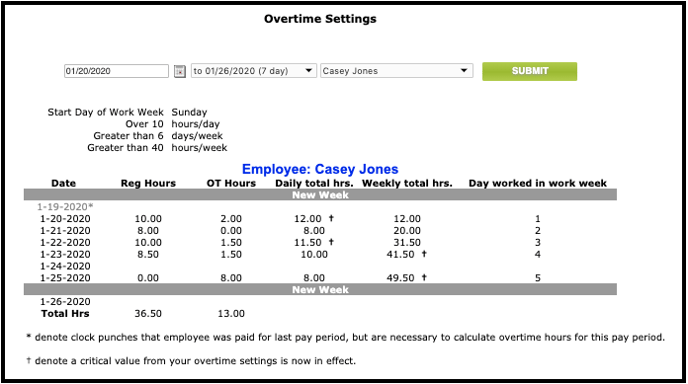Screen dimensions: 688x384
Task: Click the date 1-23-2020
Action: (65, 254)
